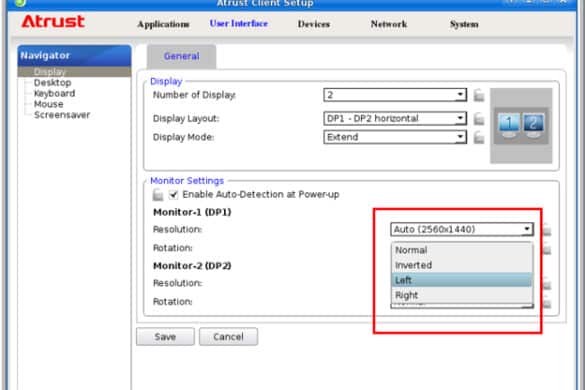Click lock icon beside Display Mode
The height and width of the screenshot is (390, 585).
pos(479,138)
